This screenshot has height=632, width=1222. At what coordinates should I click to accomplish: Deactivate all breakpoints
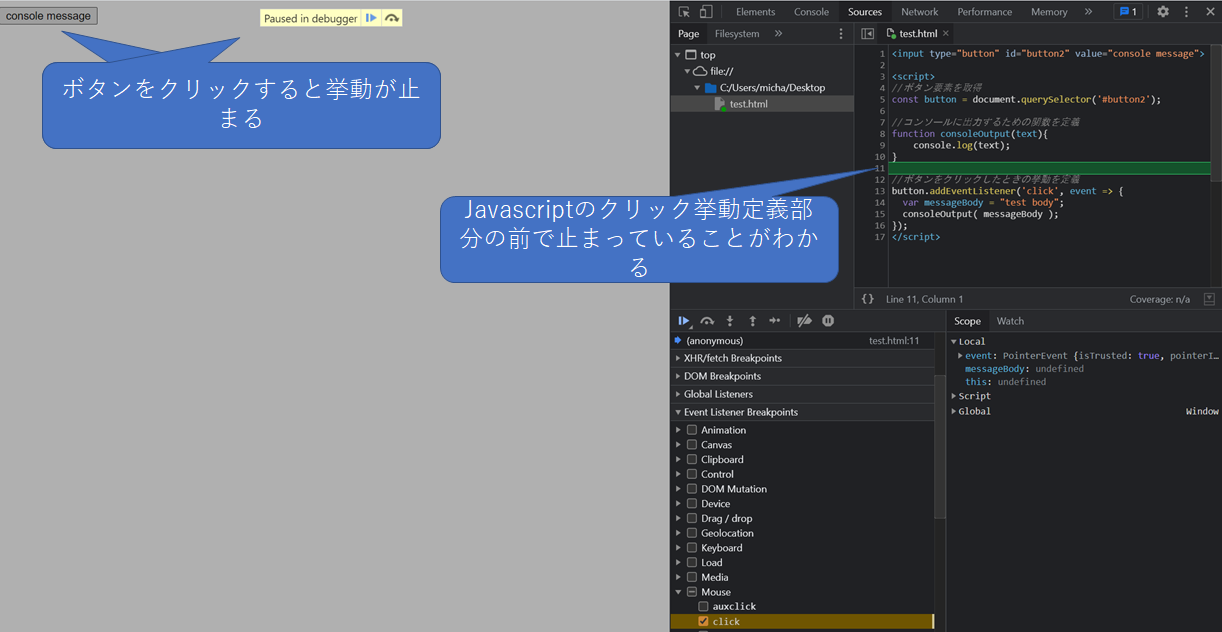coord(804,321)
